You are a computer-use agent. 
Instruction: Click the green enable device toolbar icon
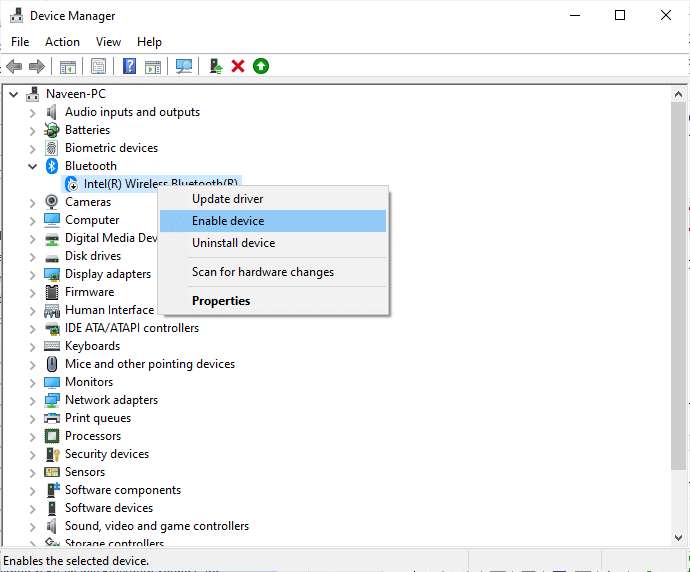click(x=261, y=66)
